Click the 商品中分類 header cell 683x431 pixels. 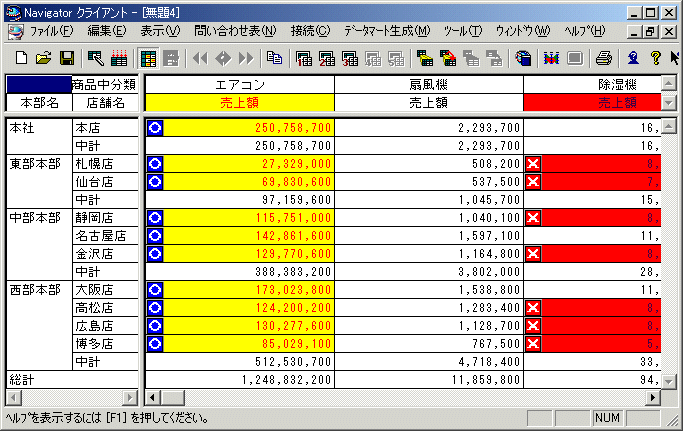coord(105,85)
